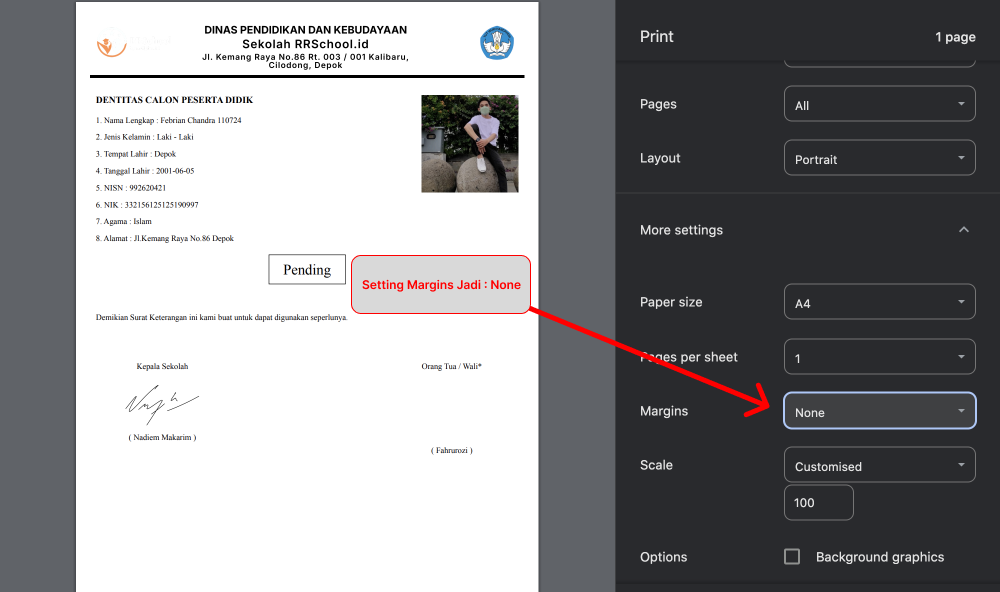The width and height of the screenshot is (1000, 592).
Task: Click the scale value field showing 100
Action: pyautogui.click(x=818, y=502)
